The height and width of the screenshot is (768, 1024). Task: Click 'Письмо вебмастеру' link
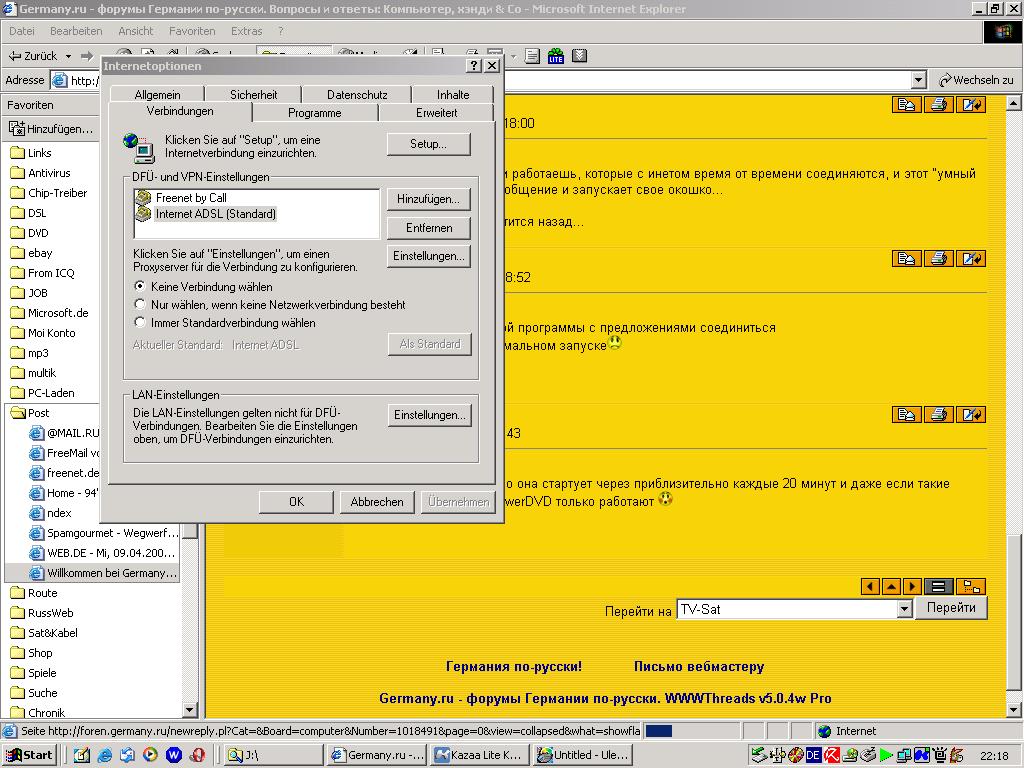click(699, 667)
